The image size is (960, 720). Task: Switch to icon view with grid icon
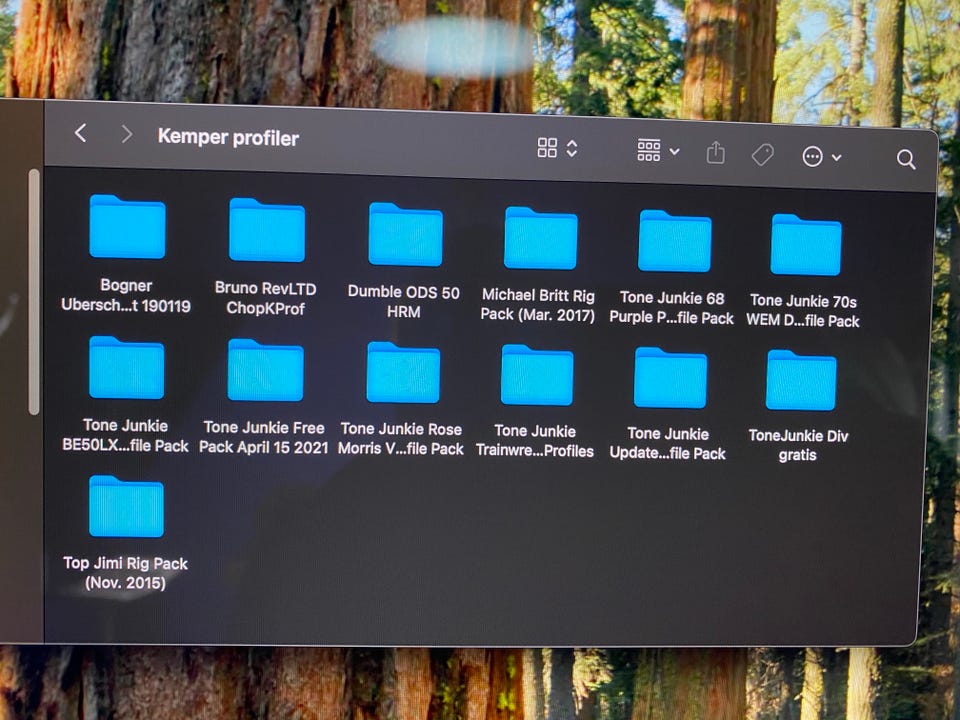[547, 148]
